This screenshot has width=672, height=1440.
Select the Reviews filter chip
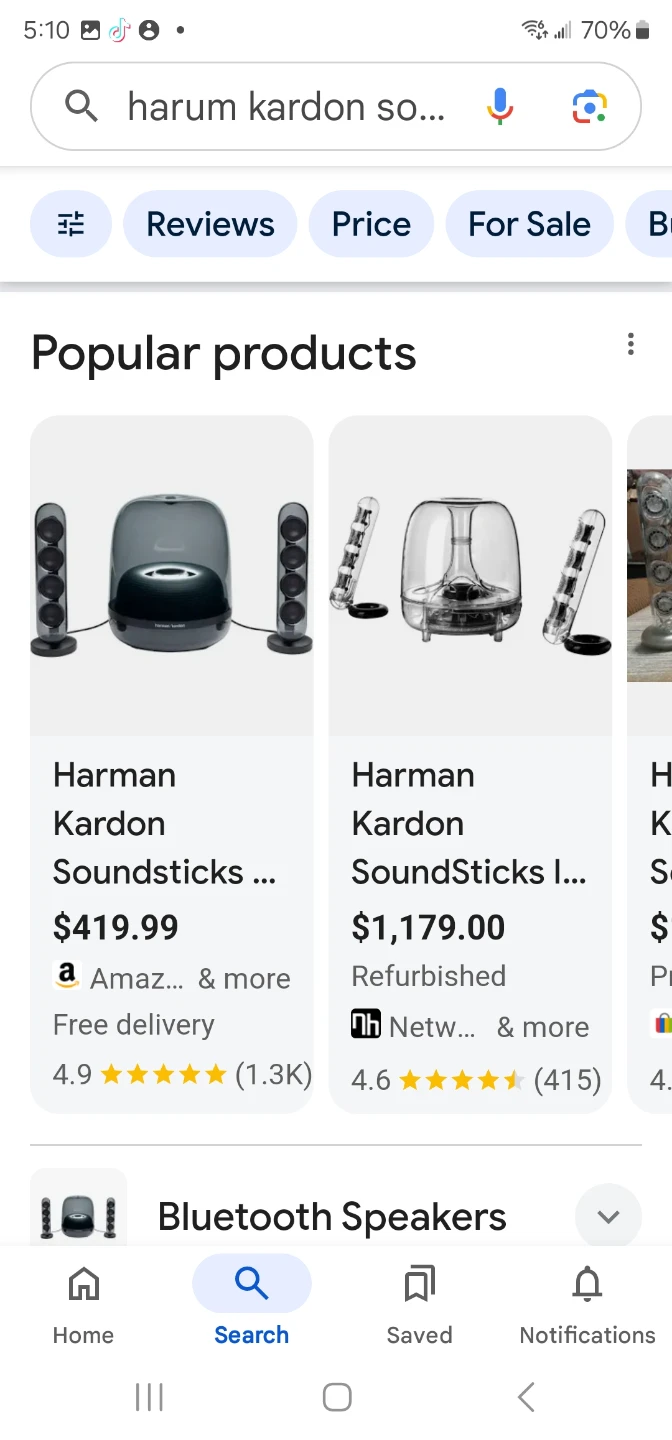209,224
